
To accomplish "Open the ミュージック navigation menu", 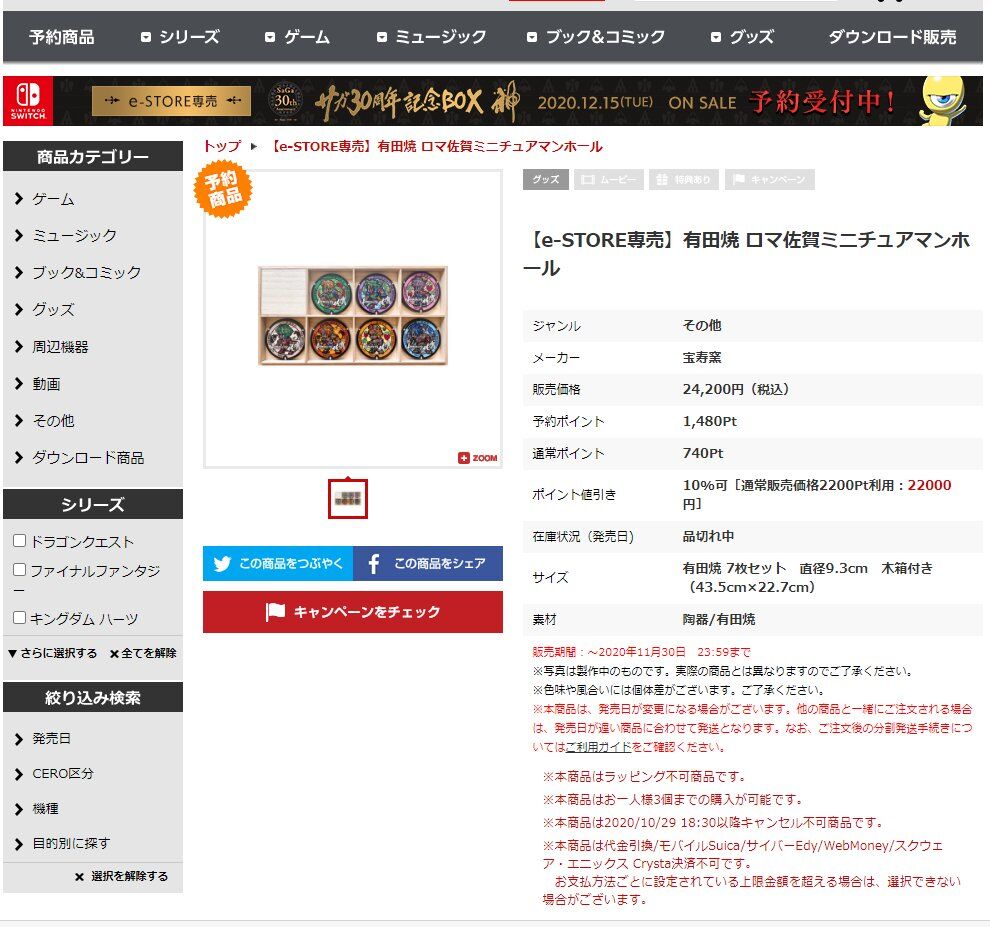I will pos(432,37).
